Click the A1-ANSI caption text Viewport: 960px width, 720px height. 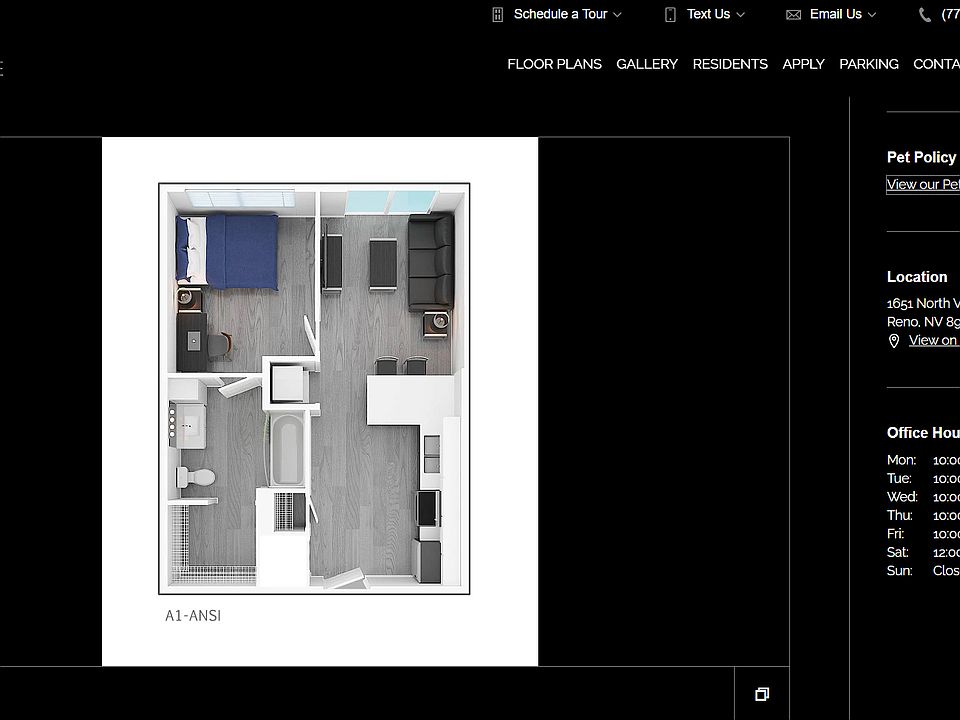pyautogui.click(x=193, y=615)
